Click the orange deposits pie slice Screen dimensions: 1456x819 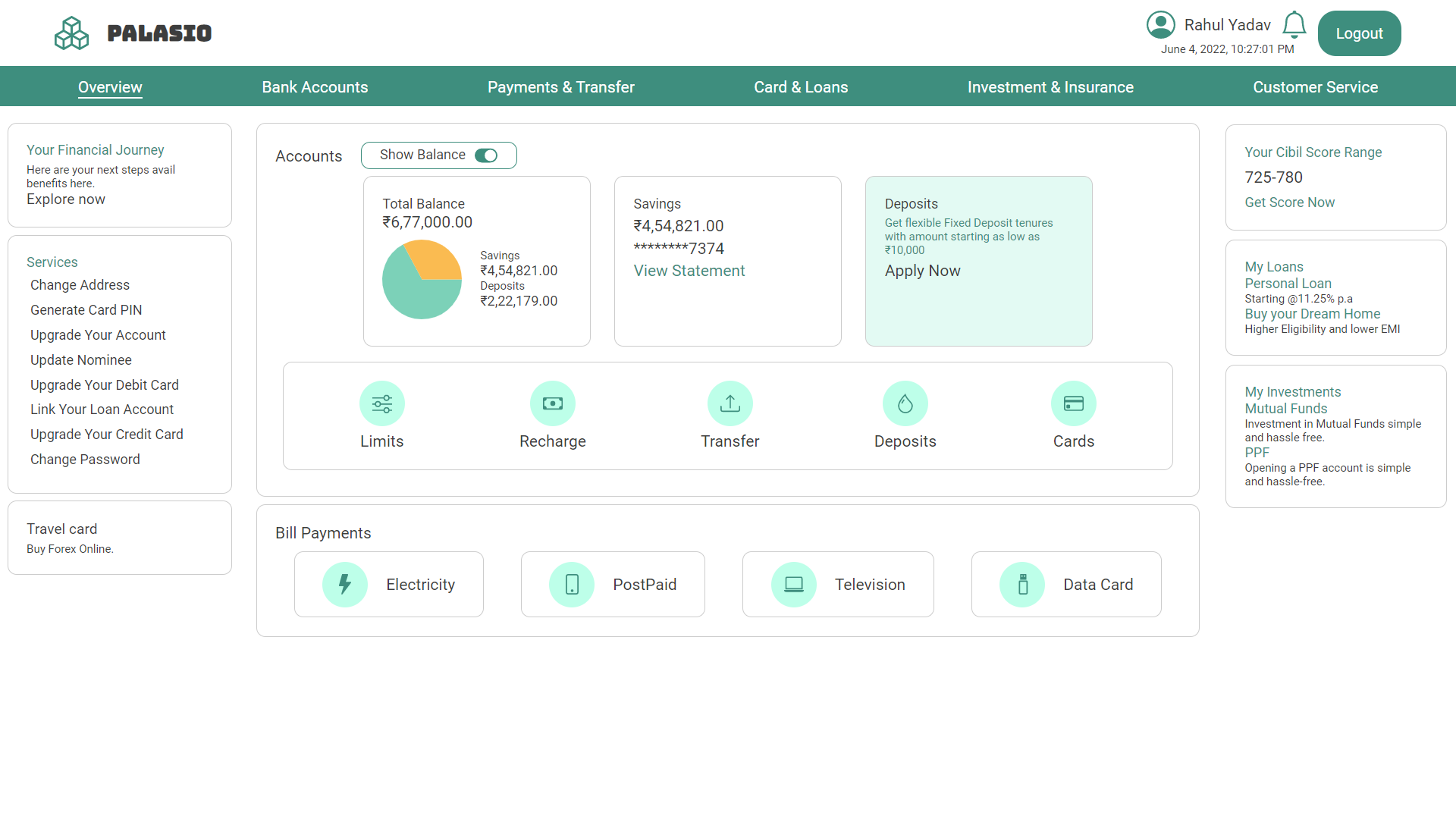tap(436, 259)
